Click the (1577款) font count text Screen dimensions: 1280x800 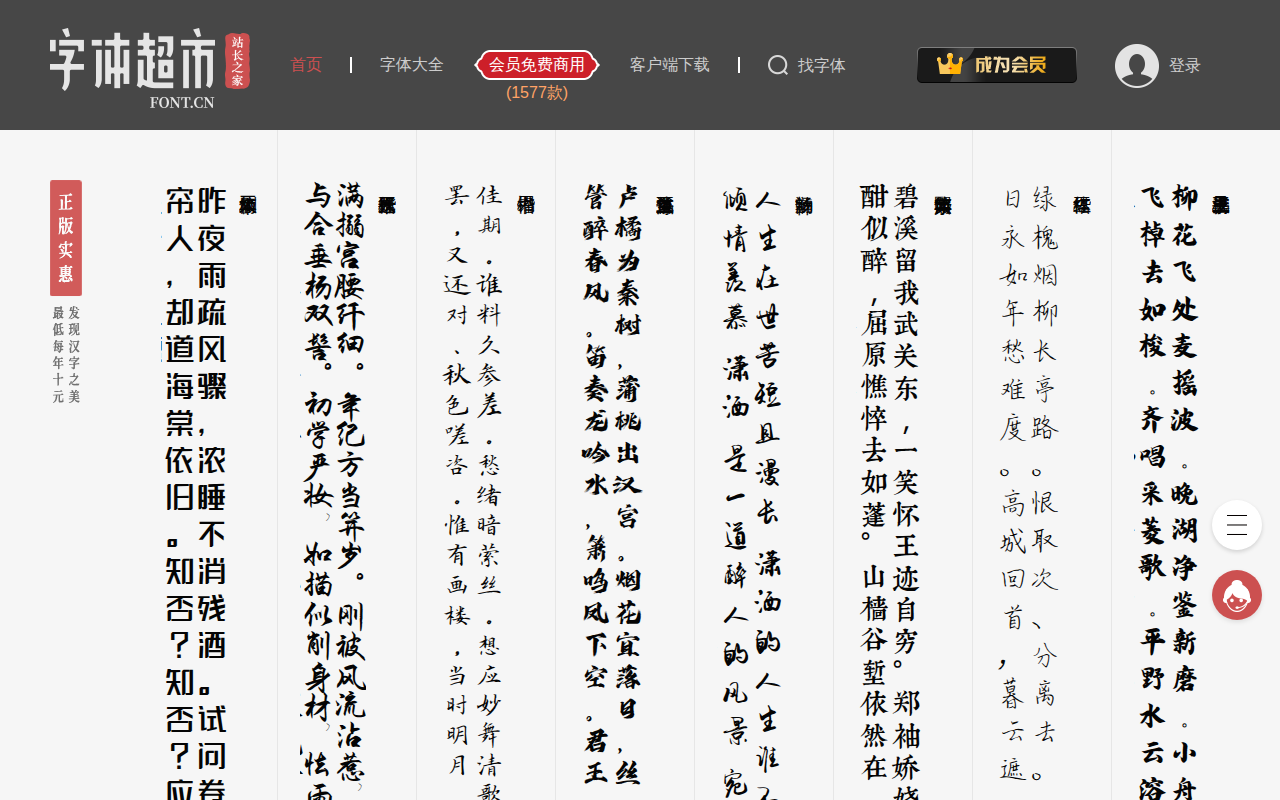(537, 93)
